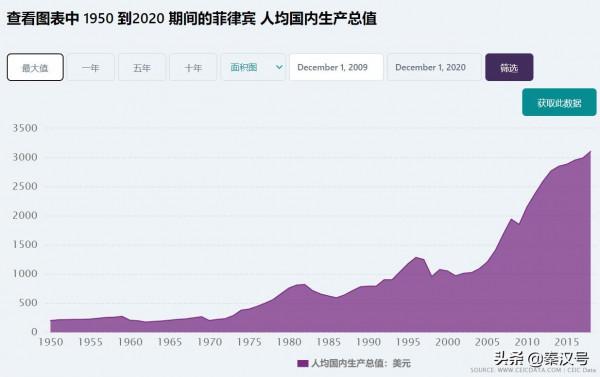This screenshot has width=600, height=377.
Task: Edit the December 1, 2009 start date
Action: coord(336,67)
